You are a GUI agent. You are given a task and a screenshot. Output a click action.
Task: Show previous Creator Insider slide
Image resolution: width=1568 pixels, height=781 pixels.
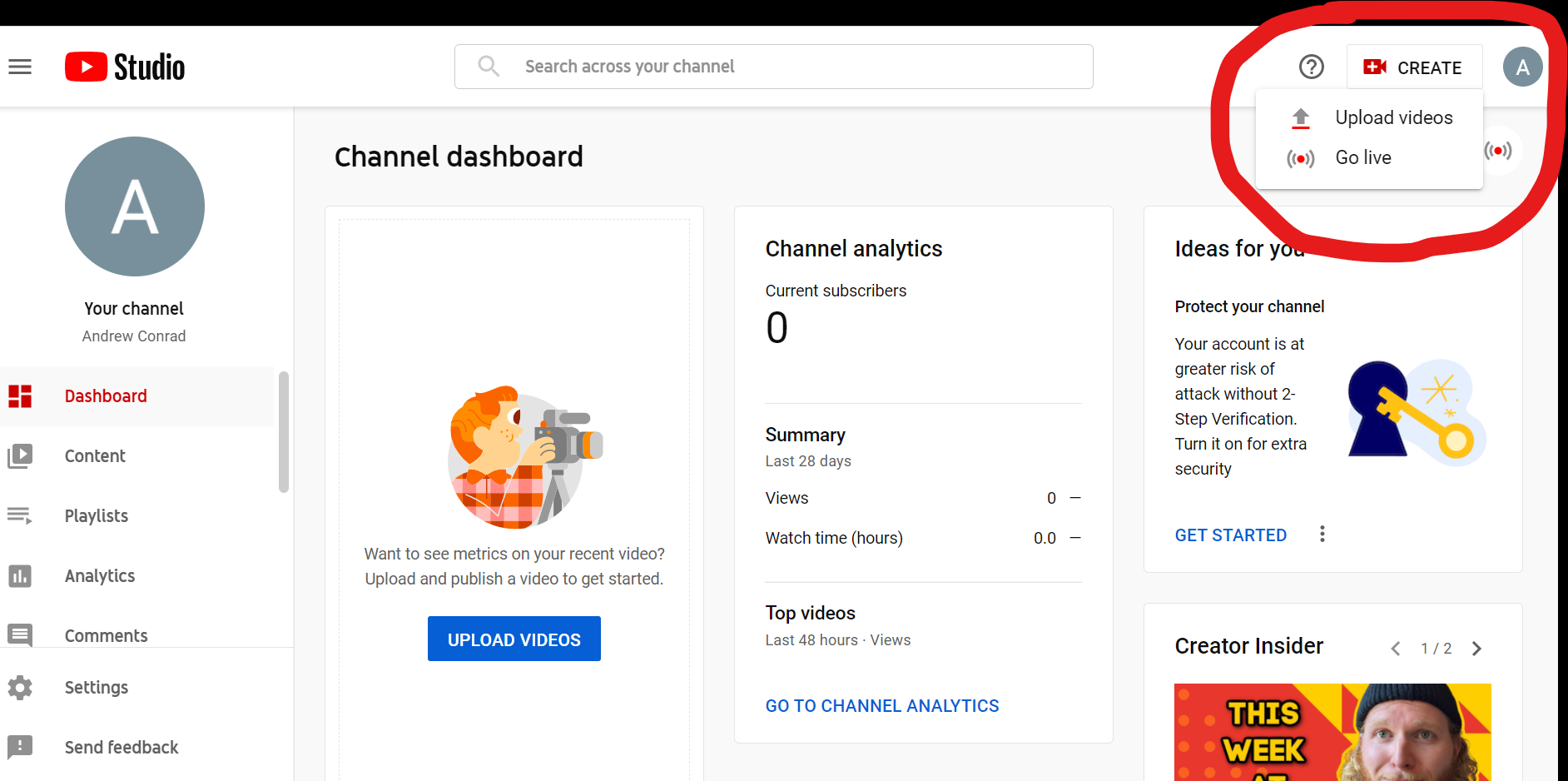click(x=1396, y=649)
